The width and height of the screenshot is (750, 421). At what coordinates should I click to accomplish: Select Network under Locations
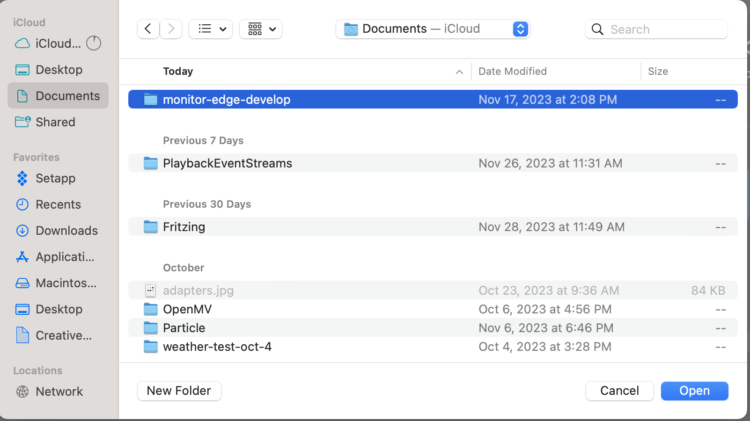pyautogui.click(x=59, y=391)
